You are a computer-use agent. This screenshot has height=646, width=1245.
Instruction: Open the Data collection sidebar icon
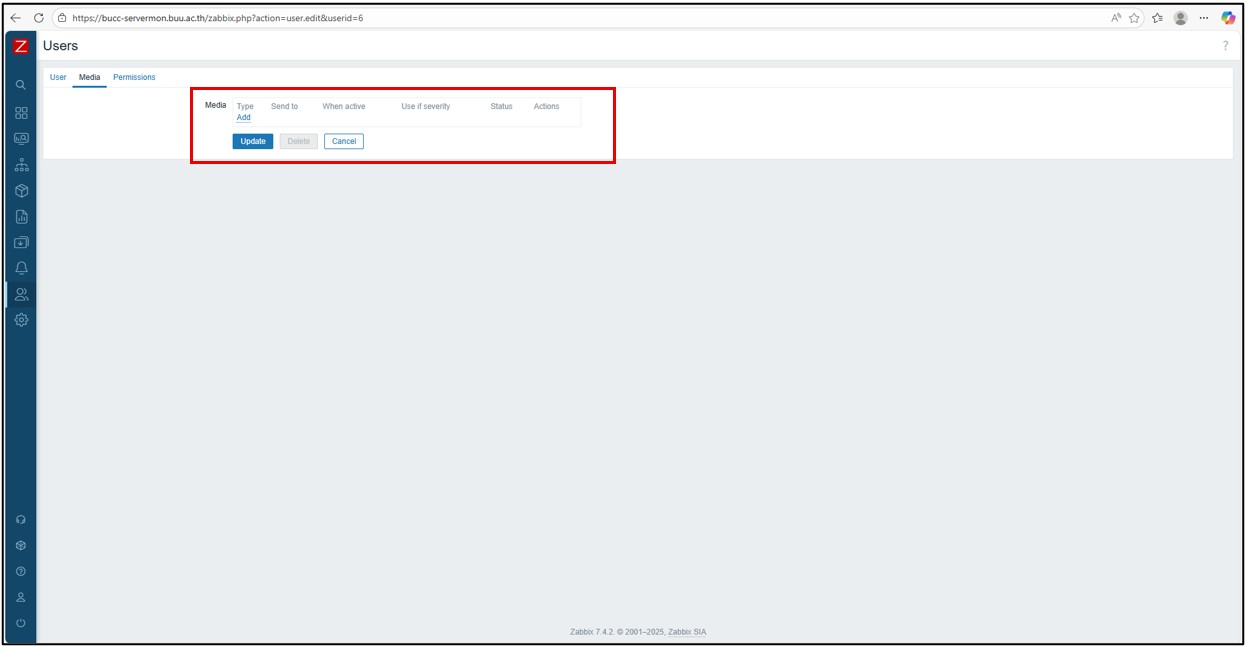click(21, 243)
